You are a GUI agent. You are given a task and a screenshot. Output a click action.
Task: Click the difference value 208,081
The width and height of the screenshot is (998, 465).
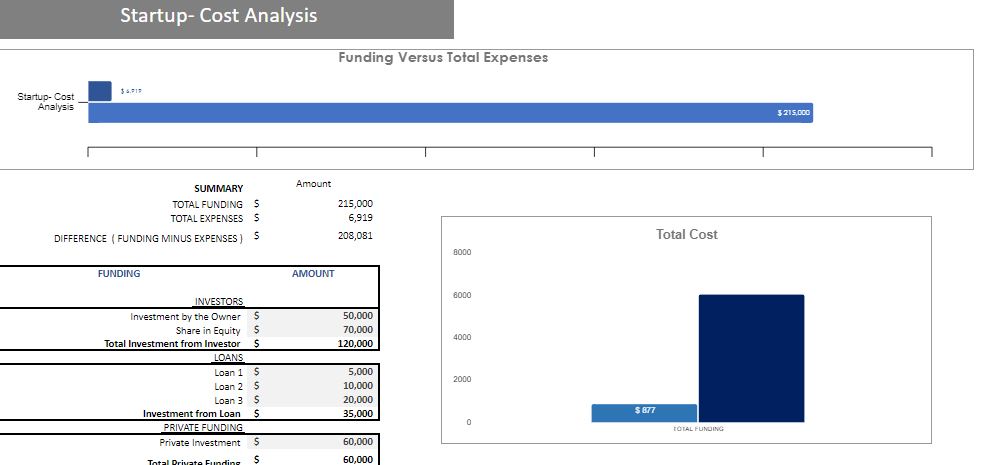355,236
